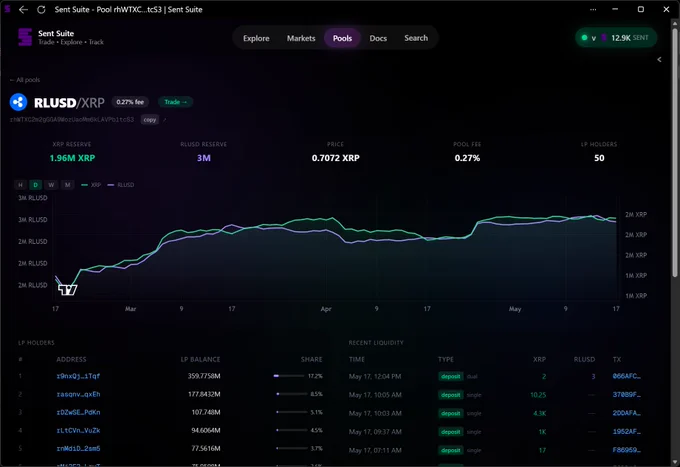Click the scrollbar down arrow
This screenshot has width=680, height=467.
tap(674, 462)
